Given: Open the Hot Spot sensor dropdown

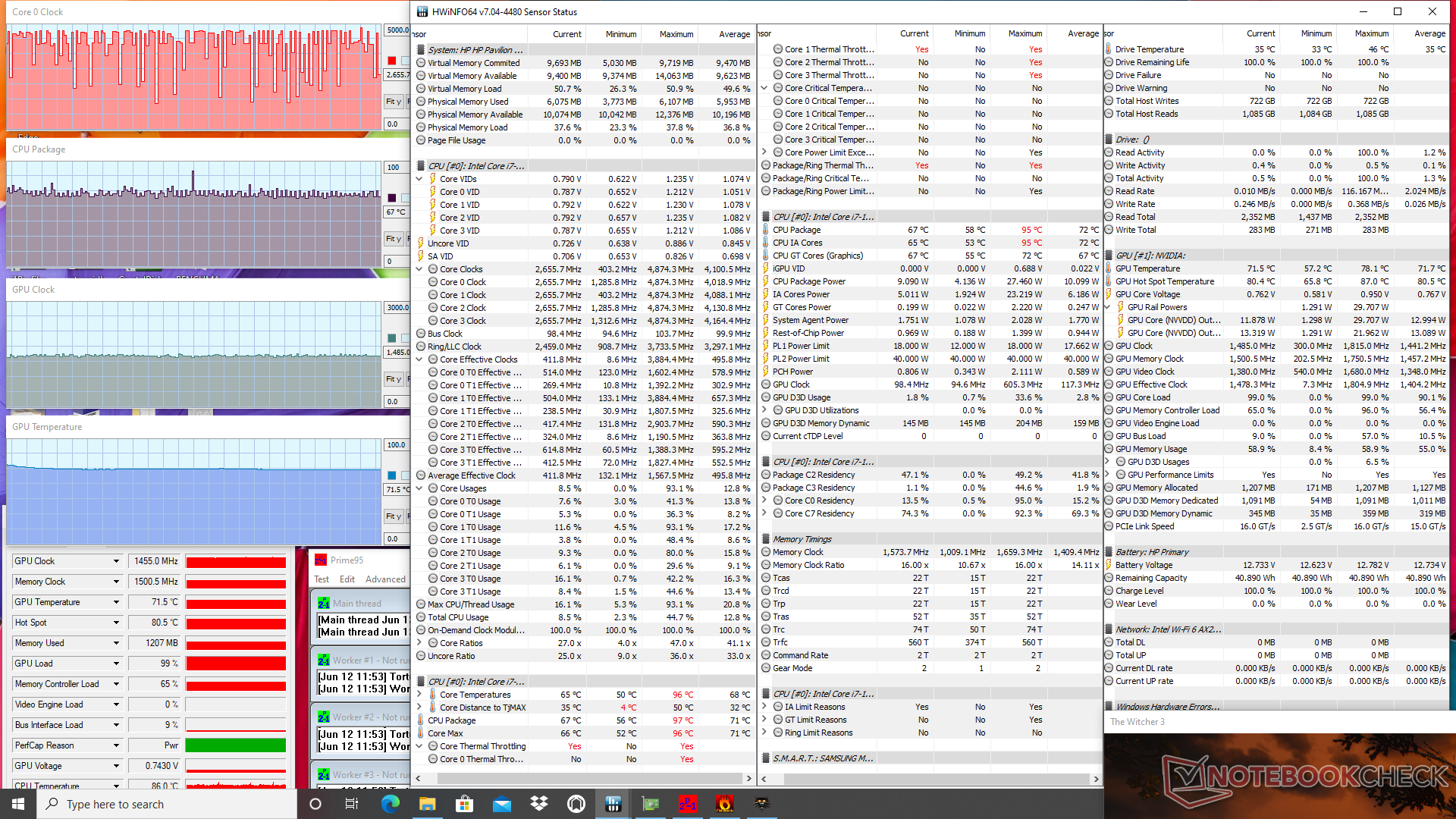Looking at the screenshot, I should point(116,623).
